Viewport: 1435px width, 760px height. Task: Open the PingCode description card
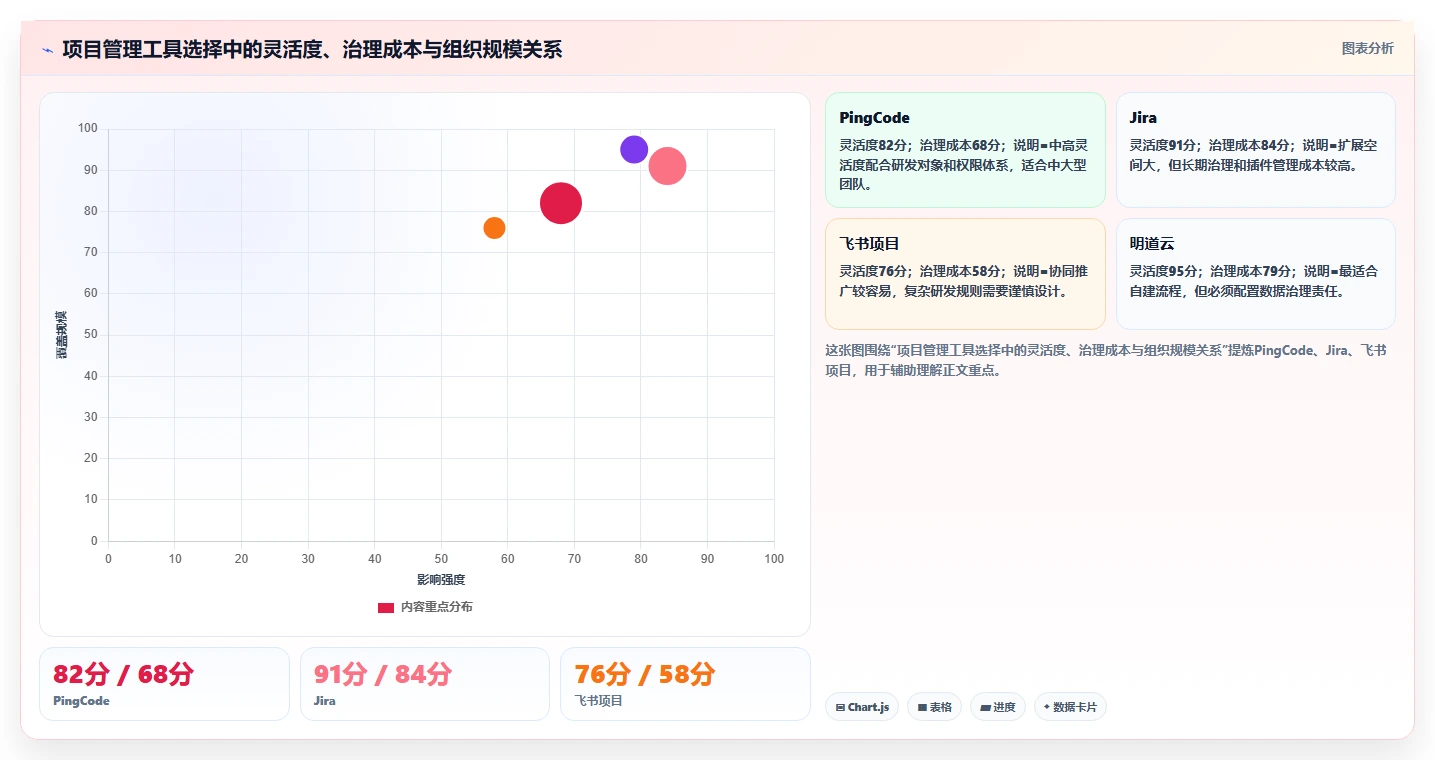(965, 150)
